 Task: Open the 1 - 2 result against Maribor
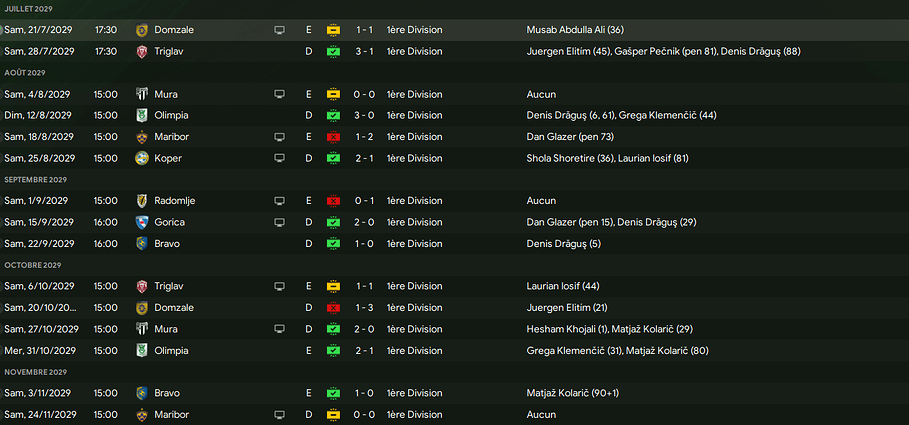(x=365, y=137)
